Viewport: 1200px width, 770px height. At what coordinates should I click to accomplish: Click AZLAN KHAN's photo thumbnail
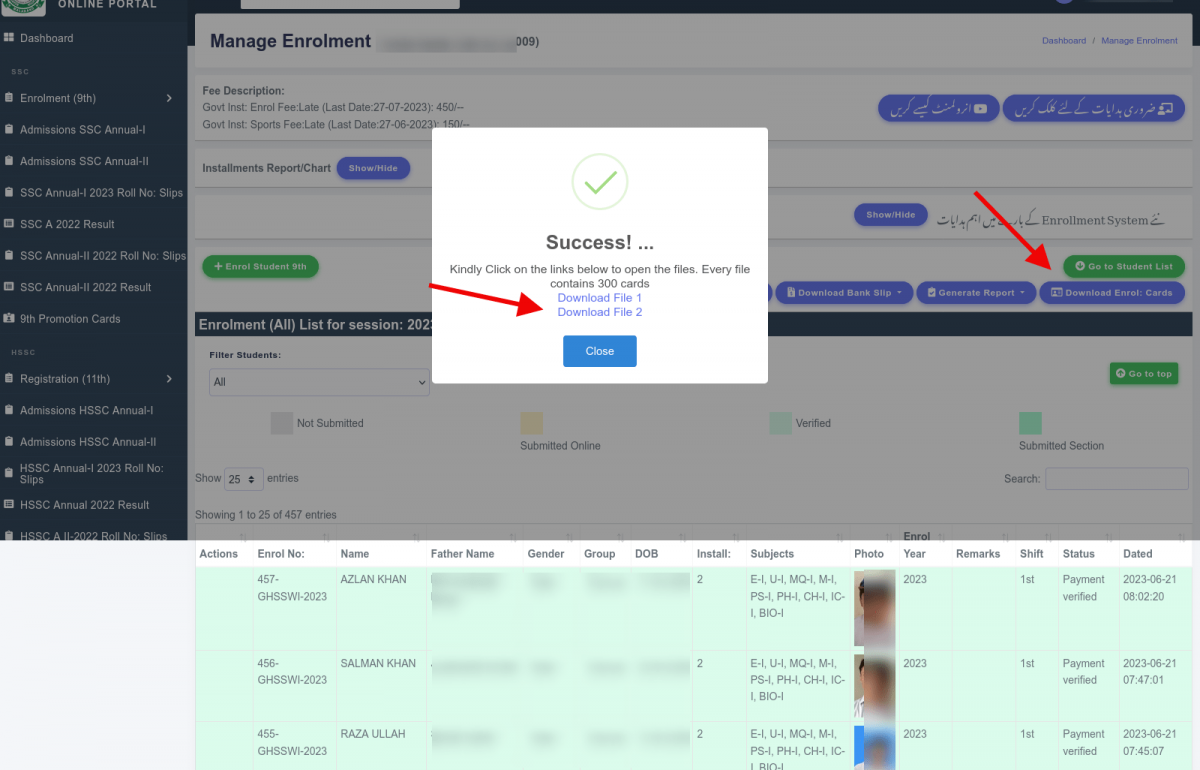[874, 608]
